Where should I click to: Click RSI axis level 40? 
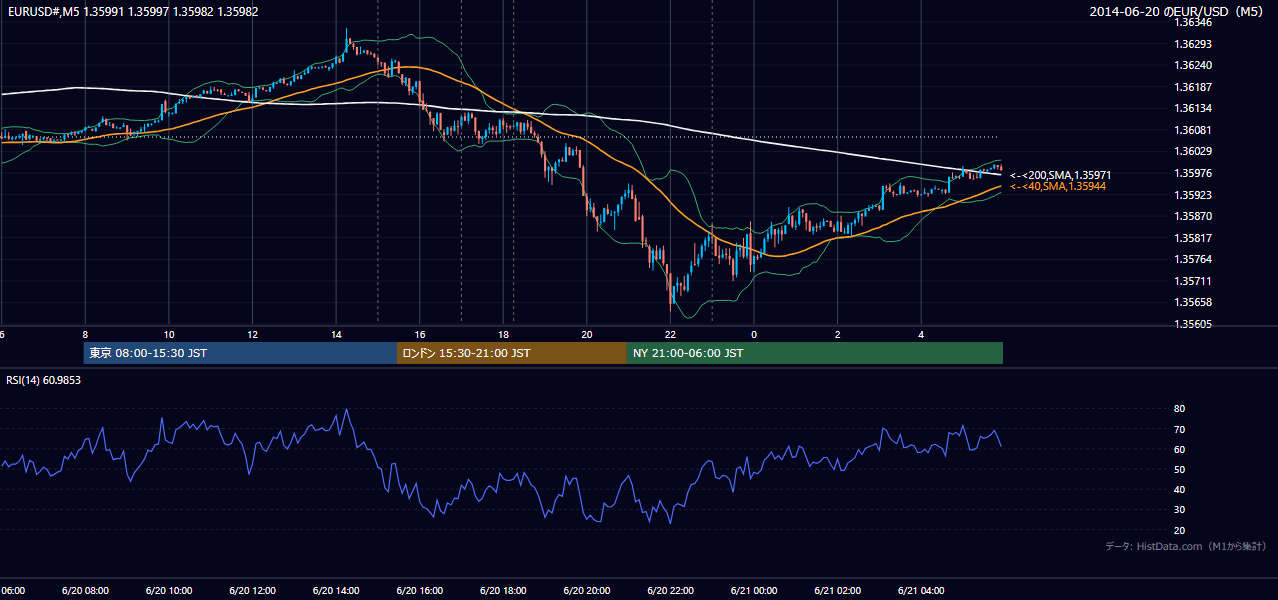click(x=1179, y=489)
